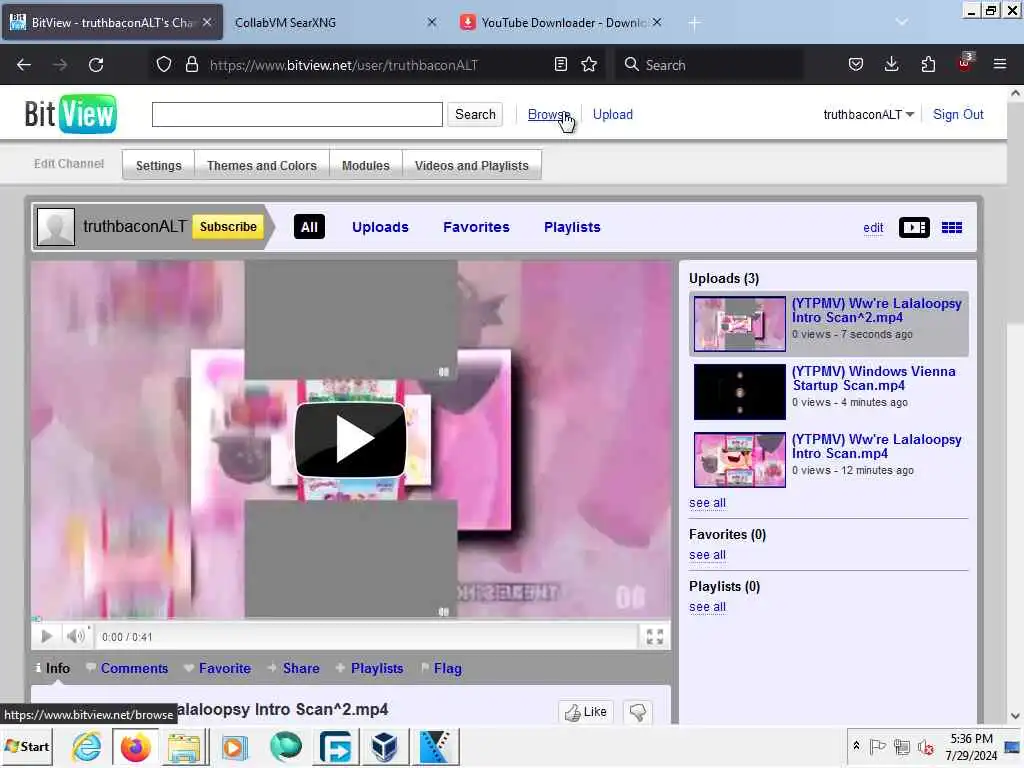This screenshot has width=1024, height=768.
Task: Click the BitView logo
Action: [71, 114]
